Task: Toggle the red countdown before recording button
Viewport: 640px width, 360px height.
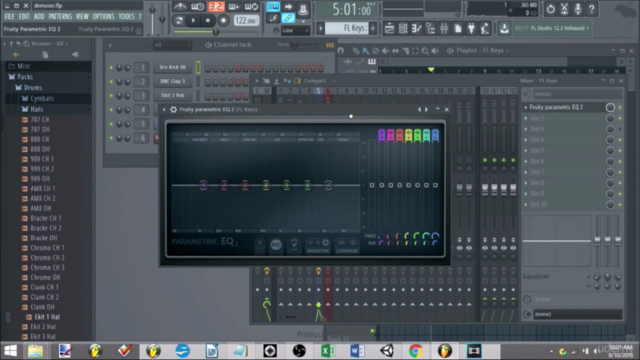Action: coord(216,7)
